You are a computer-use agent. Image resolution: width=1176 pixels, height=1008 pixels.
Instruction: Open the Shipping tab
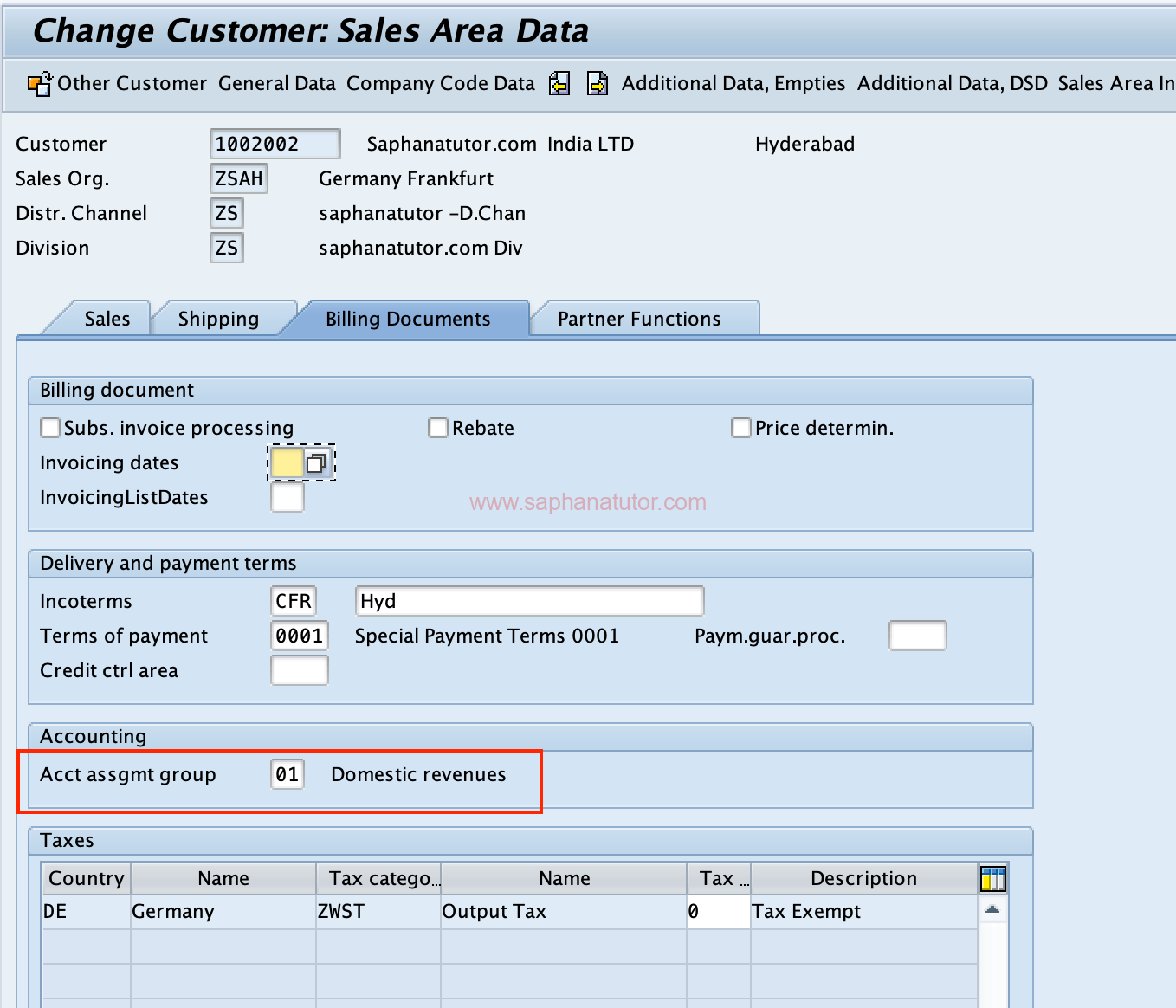[x=218, y=319]
